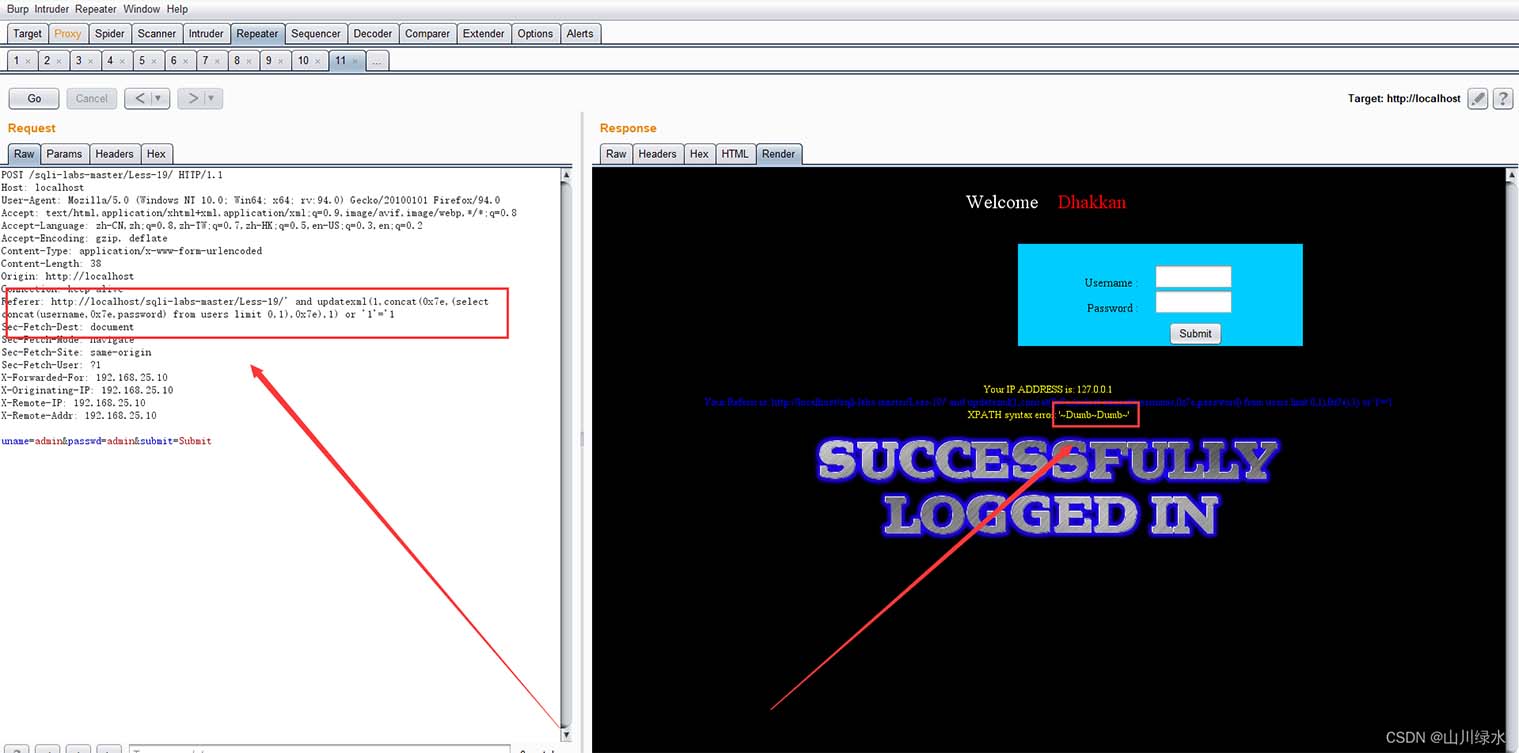Click the Password field in rendered page
Image resolution: width=1519 pixels, height=753 pixels.
tap(1193, 302)
